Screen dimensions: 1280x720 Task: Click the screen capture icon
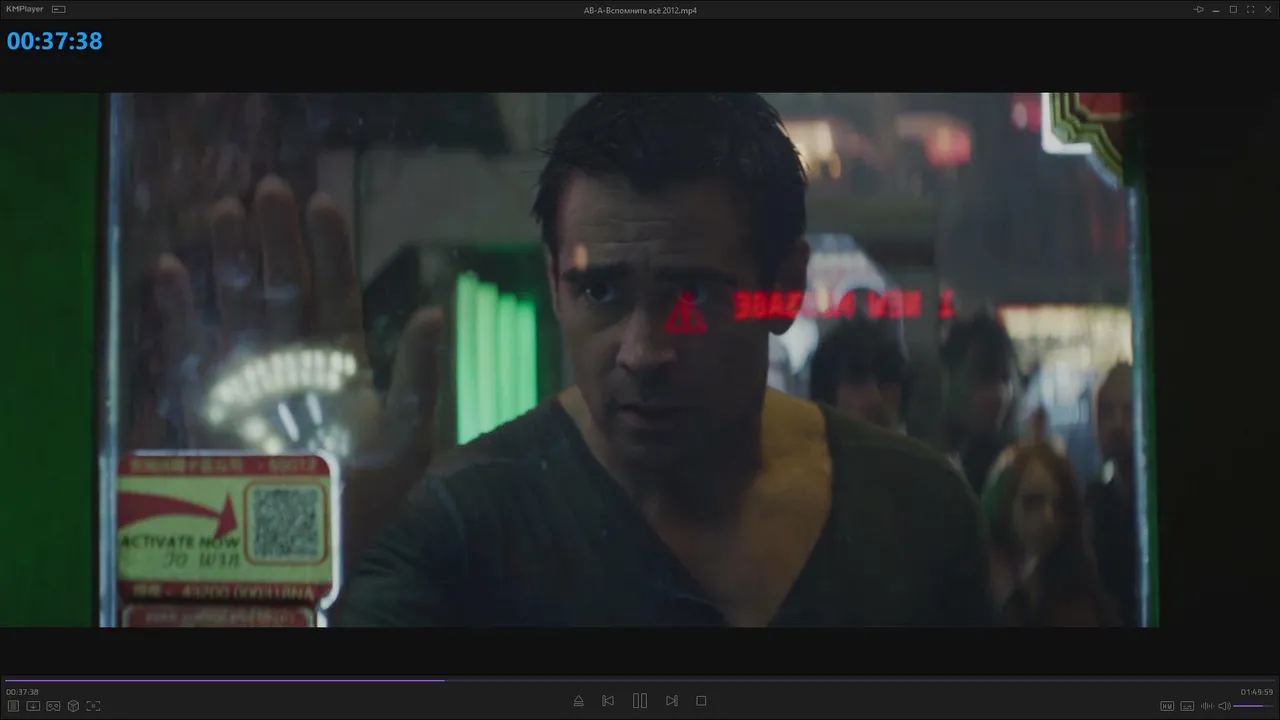tap(93, 706)
